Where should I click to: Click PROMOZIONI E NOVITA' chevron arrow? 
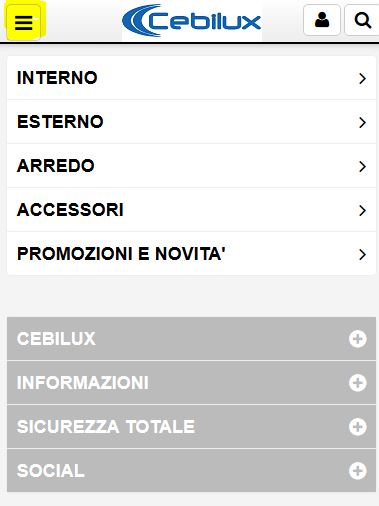(362, 254)
